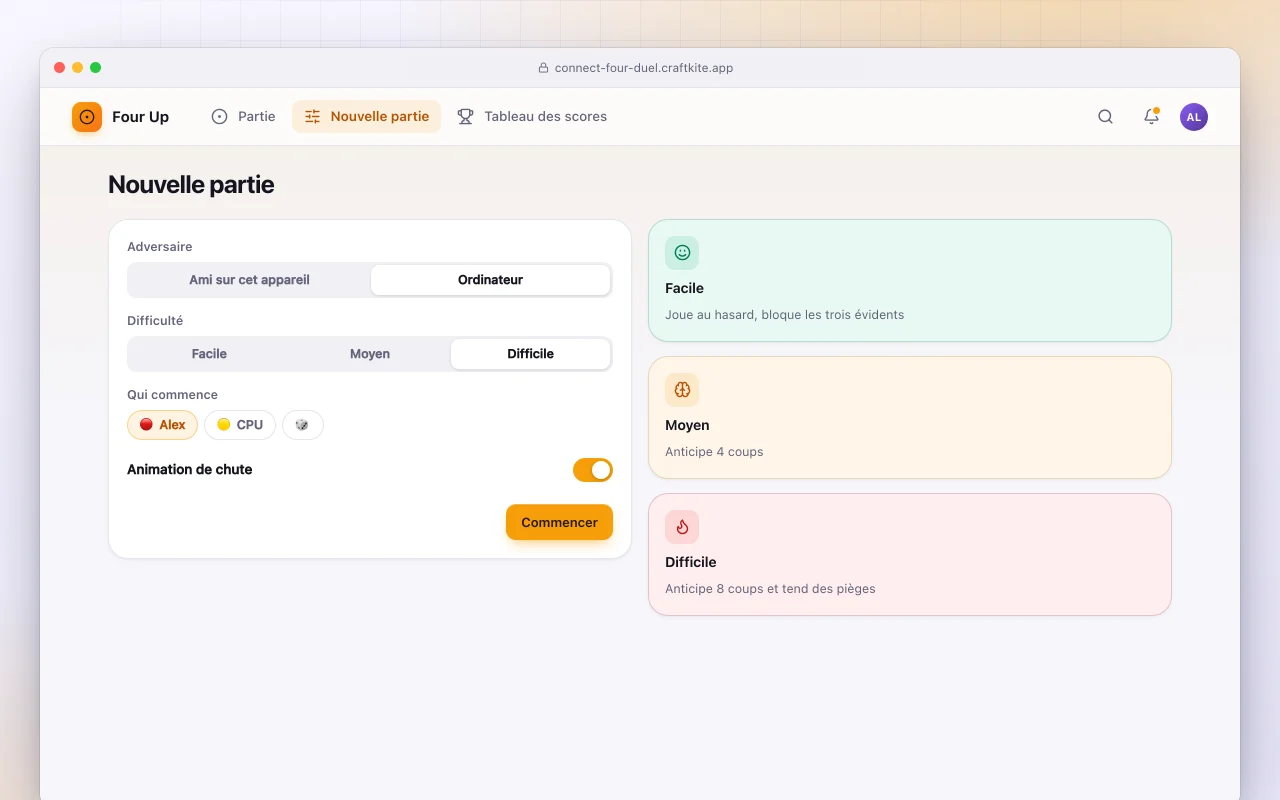
Task: Open notifications via the bell icon
Action: pos(1151,117)
